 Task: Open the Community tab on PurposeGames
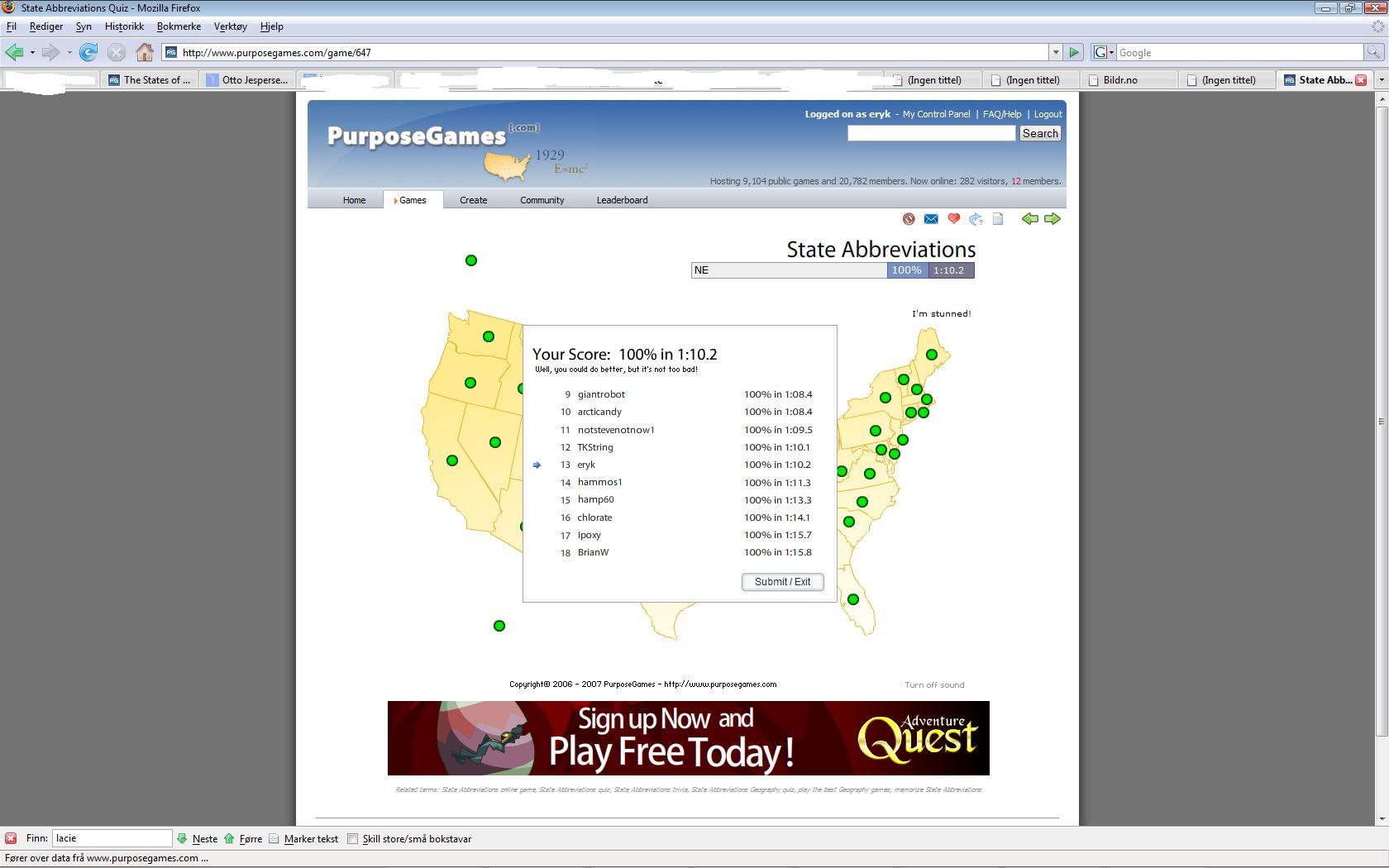[x=542, y=200]
